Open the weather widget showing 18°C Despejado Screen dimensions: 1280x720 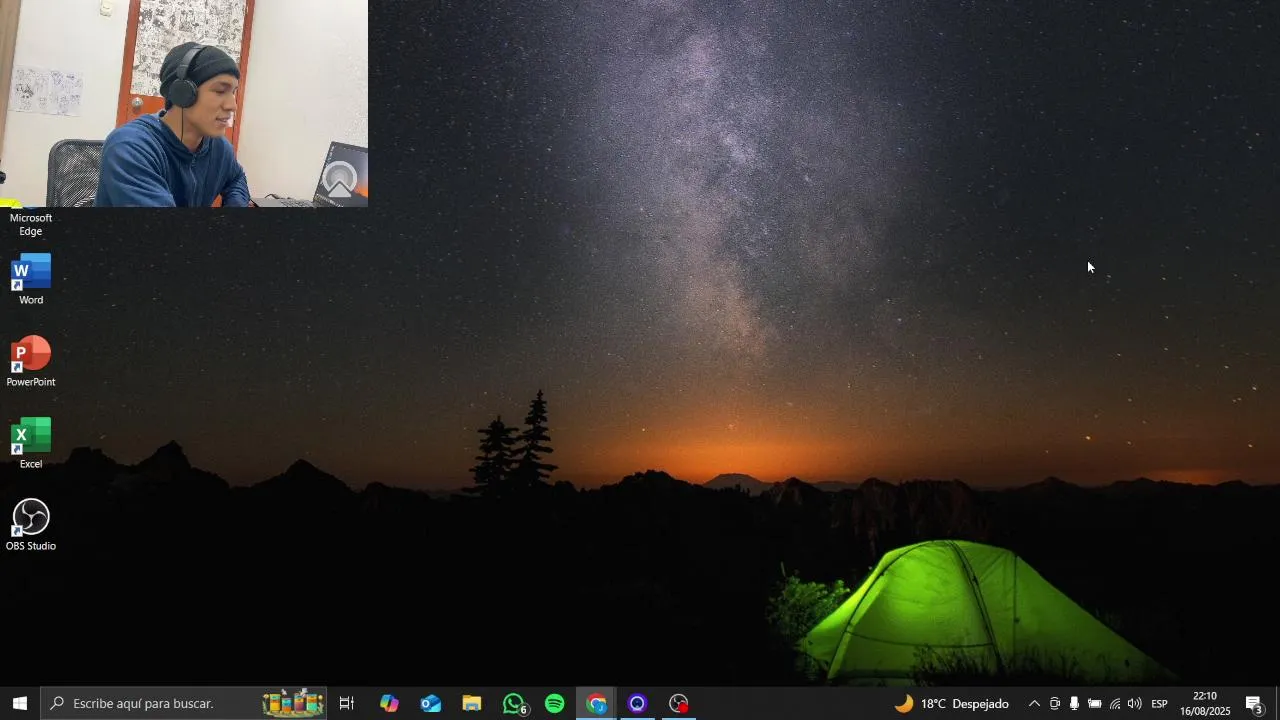951,704
